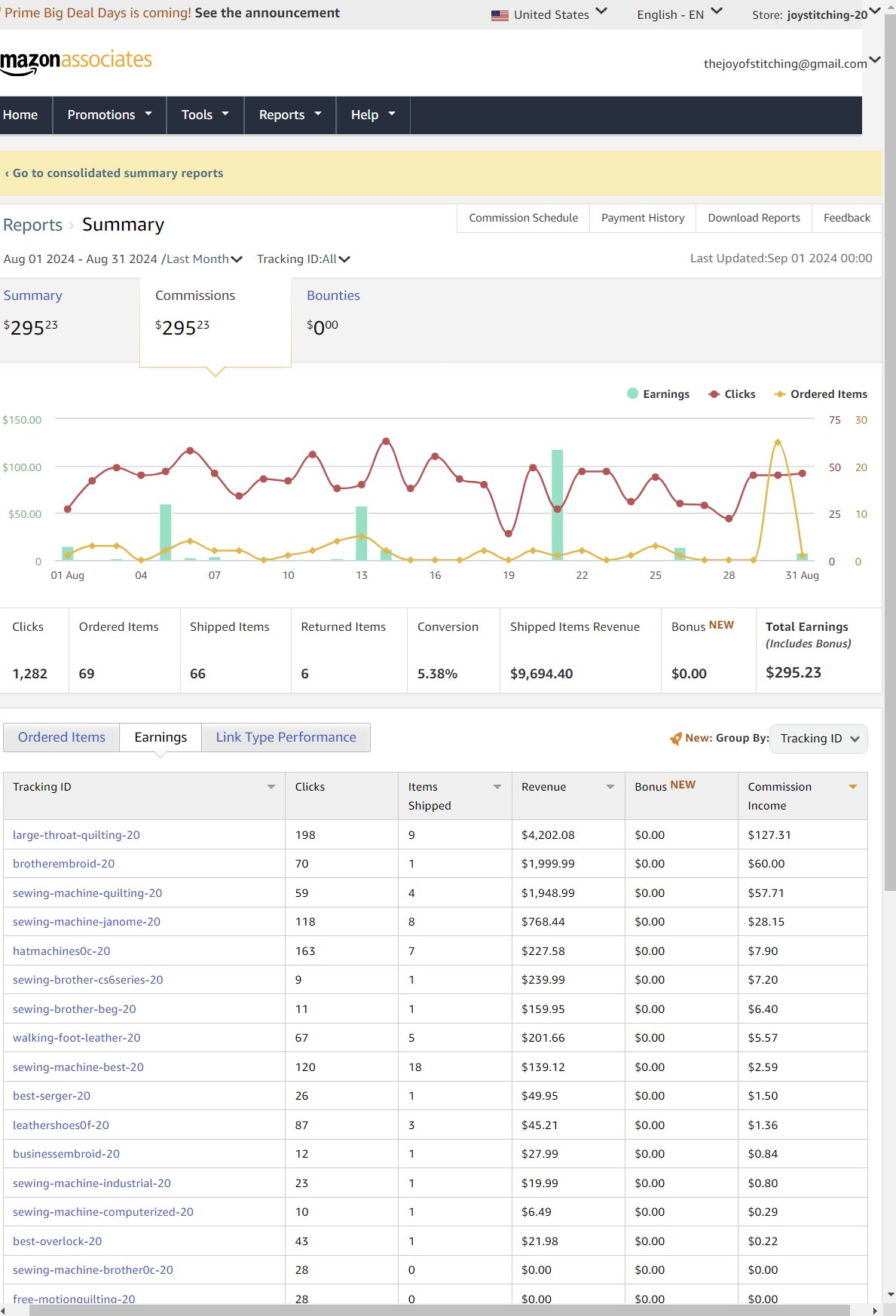Click Download Reports
The image size is (896, 1316).
click(754, 218)
